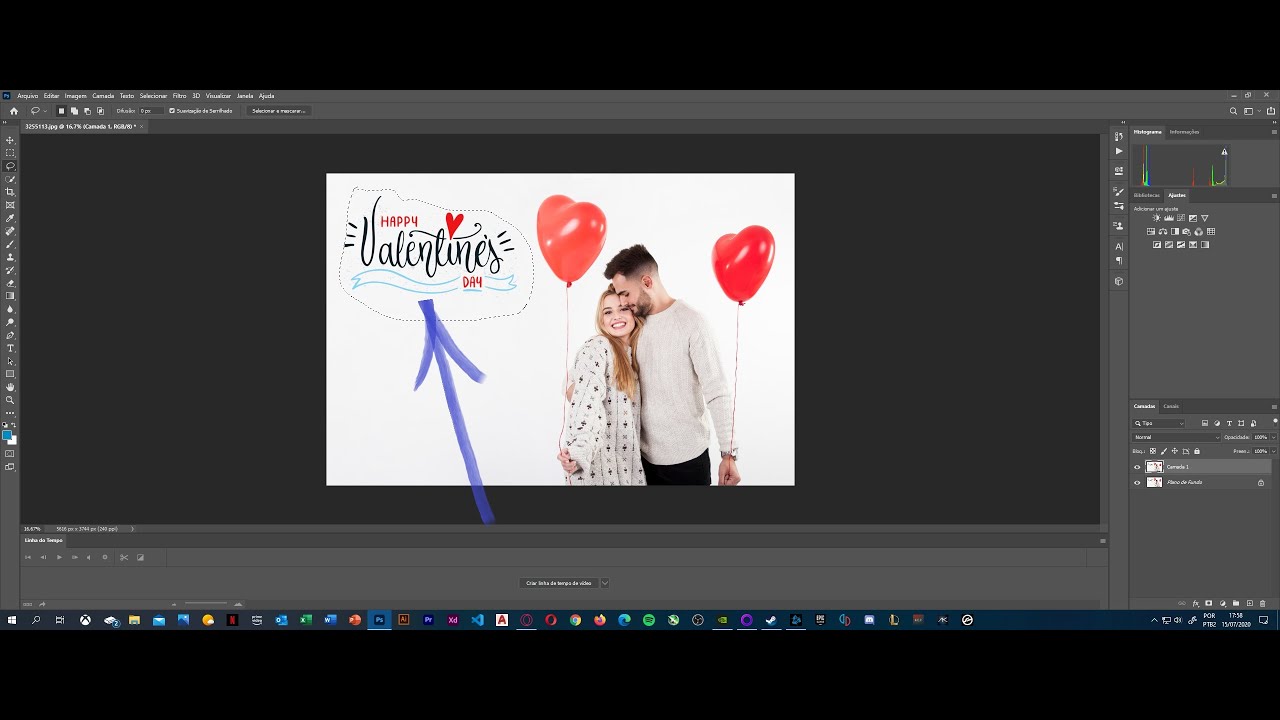This screenshot has height=720, width=1280.
Task: Choose New selection mode
Action: (61, 111)
